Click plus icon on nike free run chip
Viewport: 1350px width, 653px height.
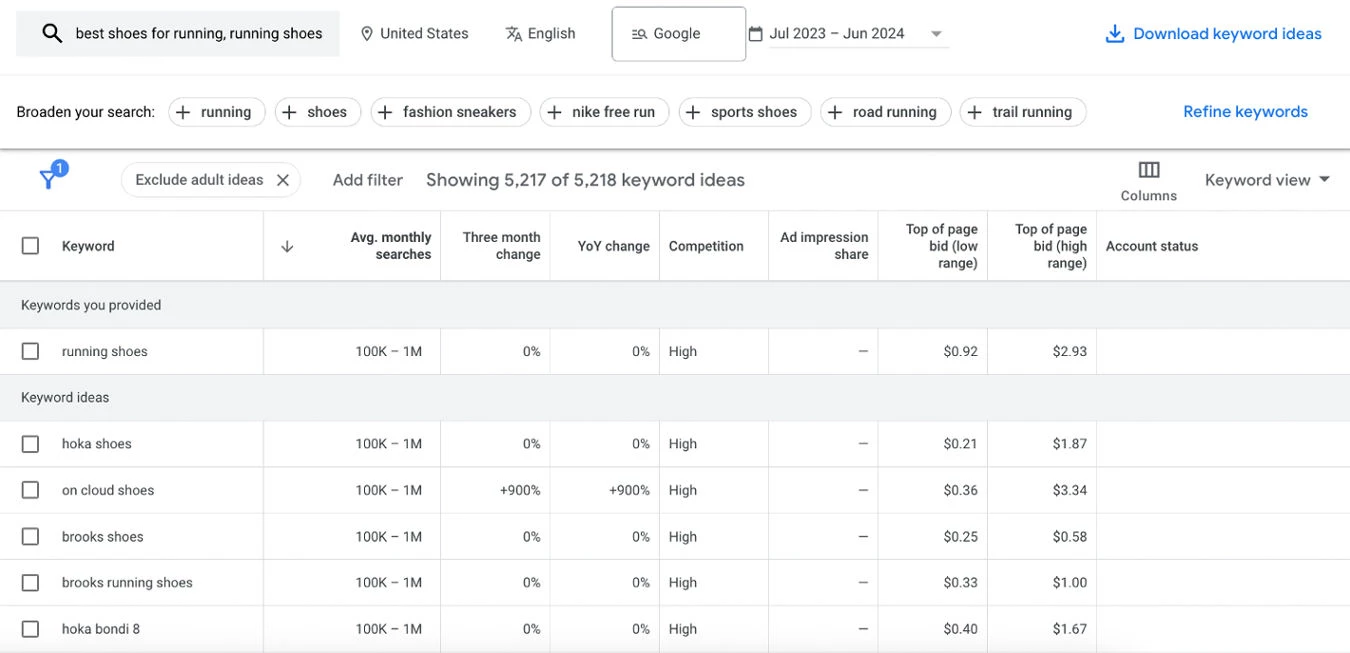click(554, 112)
